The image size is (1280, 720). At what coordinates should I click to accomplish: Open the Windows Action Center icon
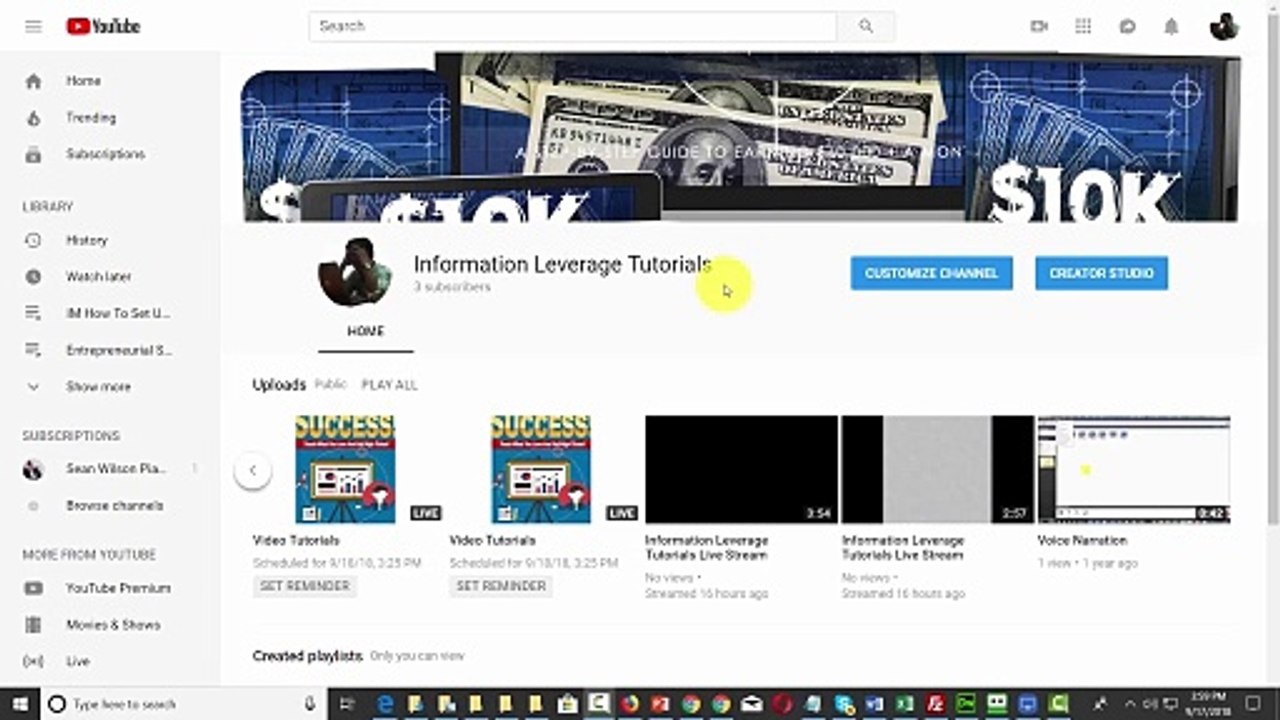(1252, 704)
